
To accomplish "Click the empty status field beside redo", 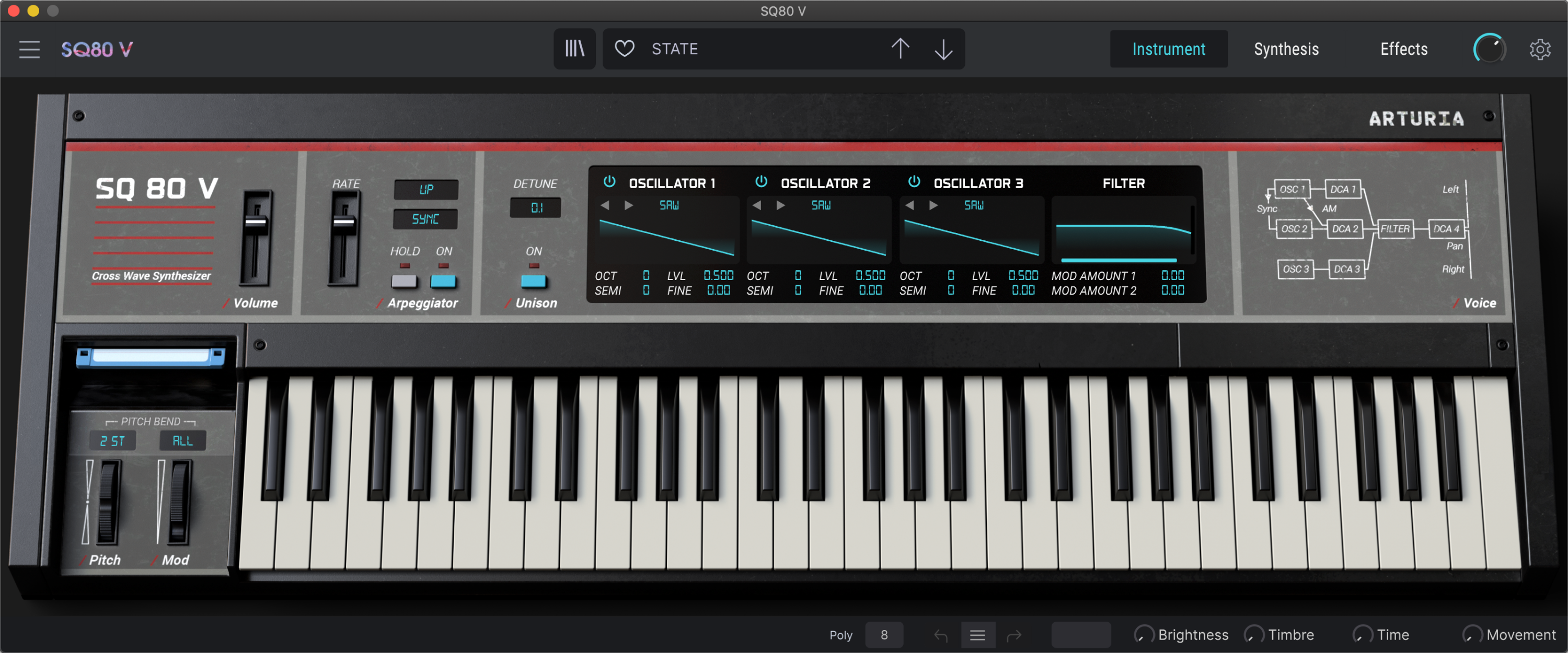I will pos(1081,635).
